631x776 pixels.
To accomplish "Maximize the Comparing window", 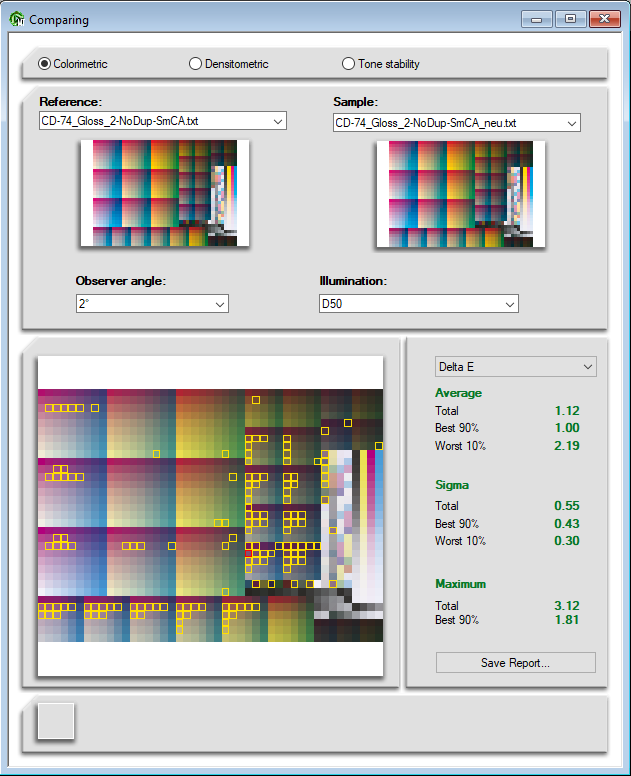I will click(571, 19).
